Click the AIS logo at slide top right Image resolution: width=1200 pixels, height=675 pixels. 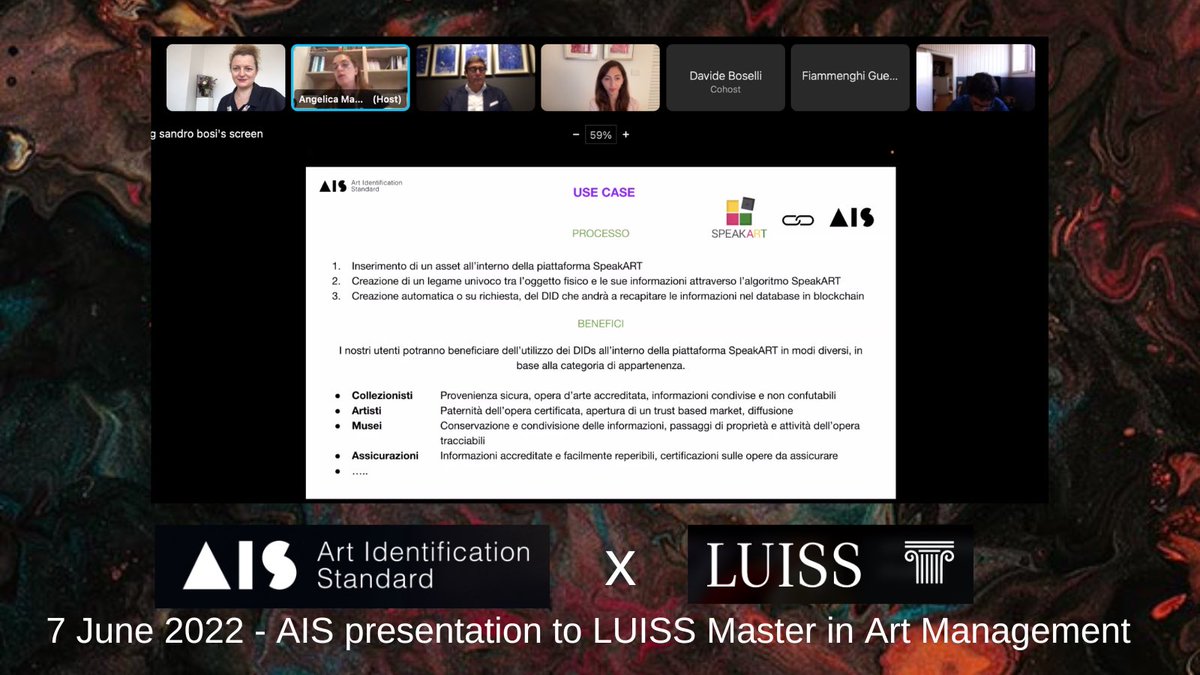(852, 217)
